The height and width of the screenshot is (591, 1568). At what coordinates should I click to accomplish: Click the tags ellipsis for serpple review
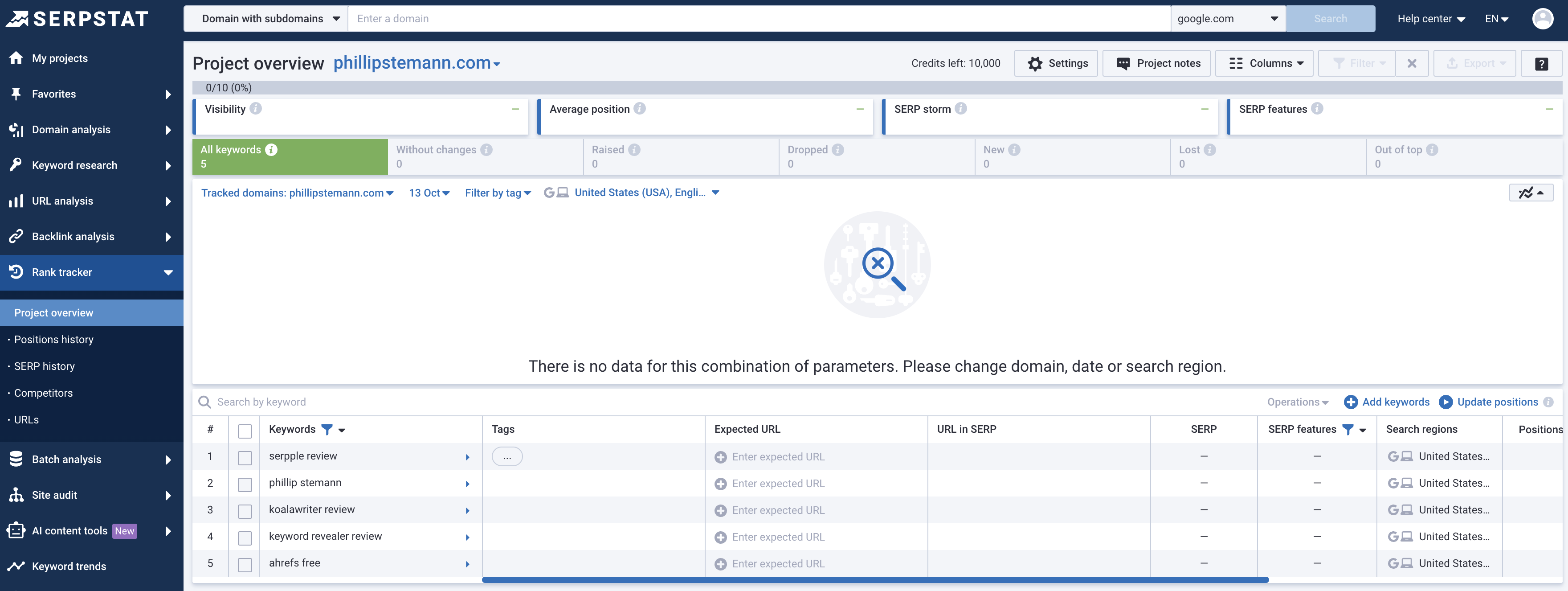pos(507,456)
